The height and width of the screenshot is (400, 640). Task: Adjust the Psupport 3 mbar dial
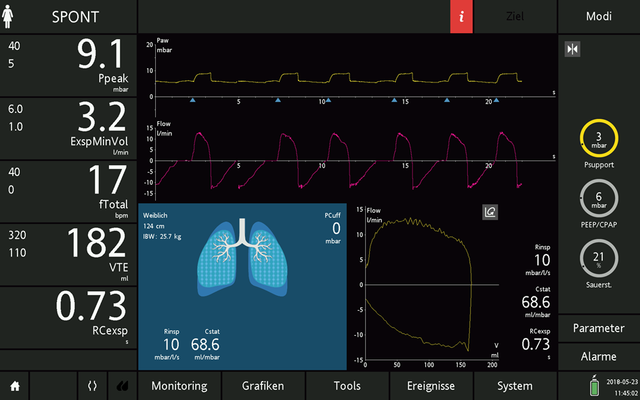point(599,138)
